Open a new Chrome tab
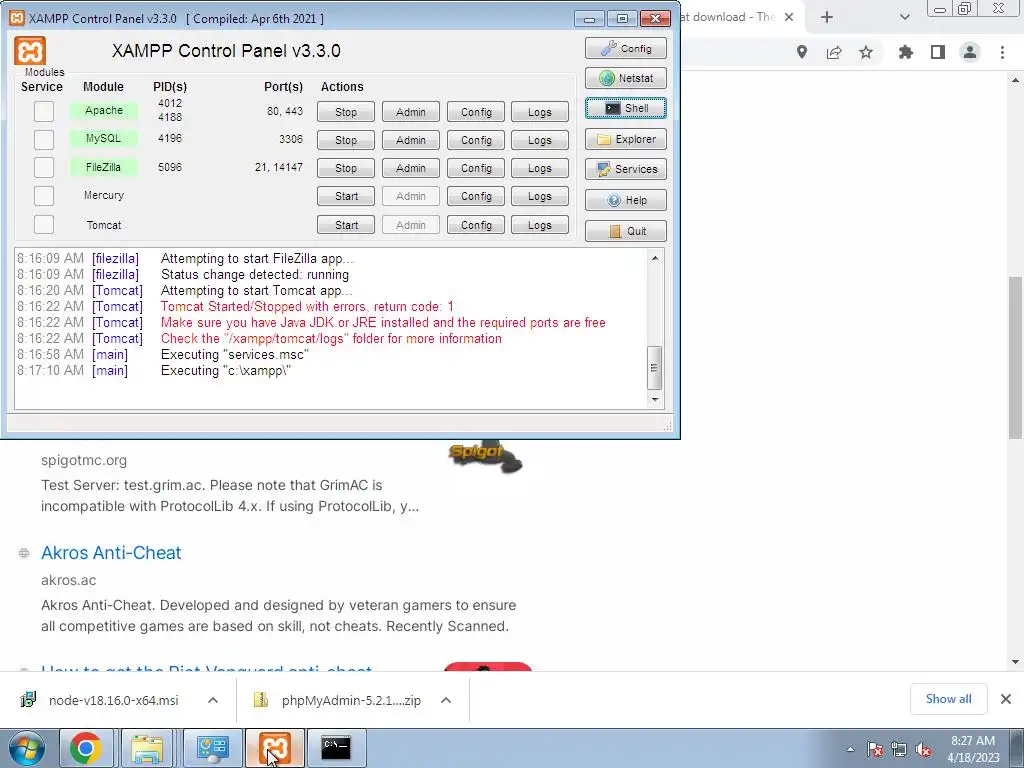Screen dimensions: 1024x768 [827, 17]
